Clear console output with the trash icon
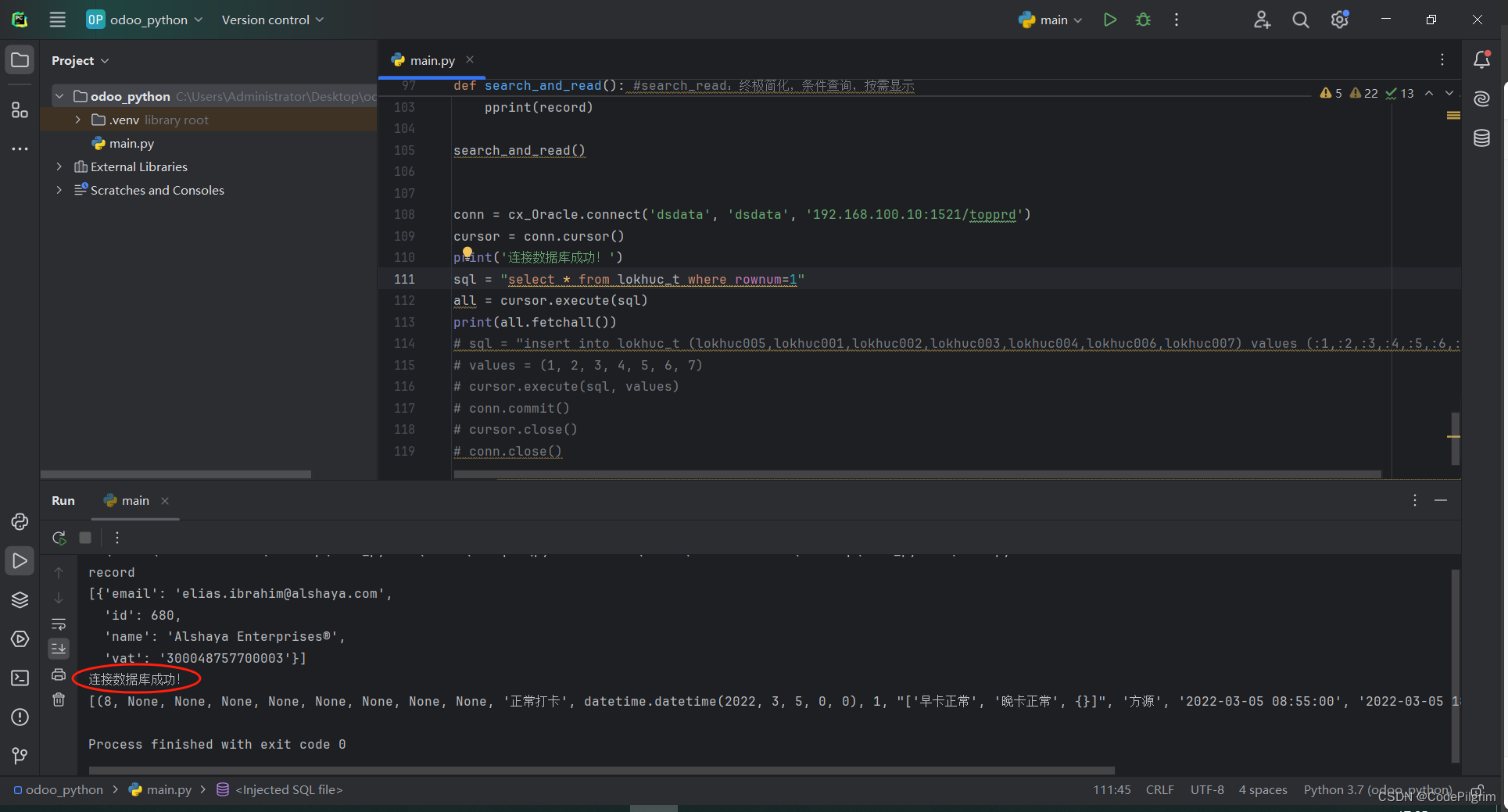1508x812 pixels. click(x=59, y=700)
